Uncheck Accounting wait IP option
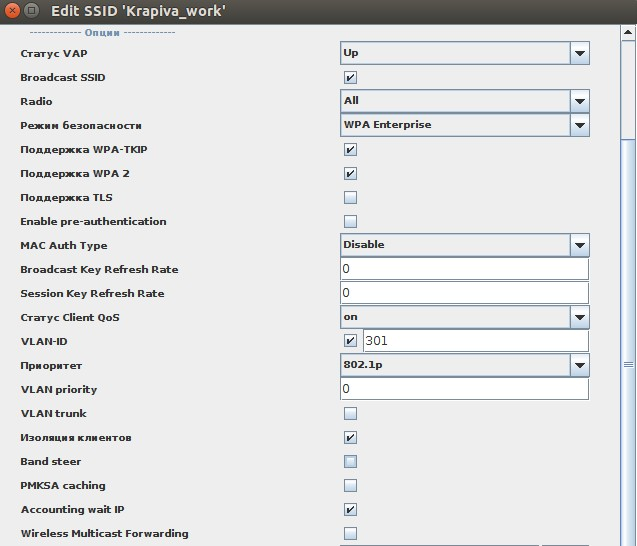Screen dimensions: 637x546 pos(350,509)
